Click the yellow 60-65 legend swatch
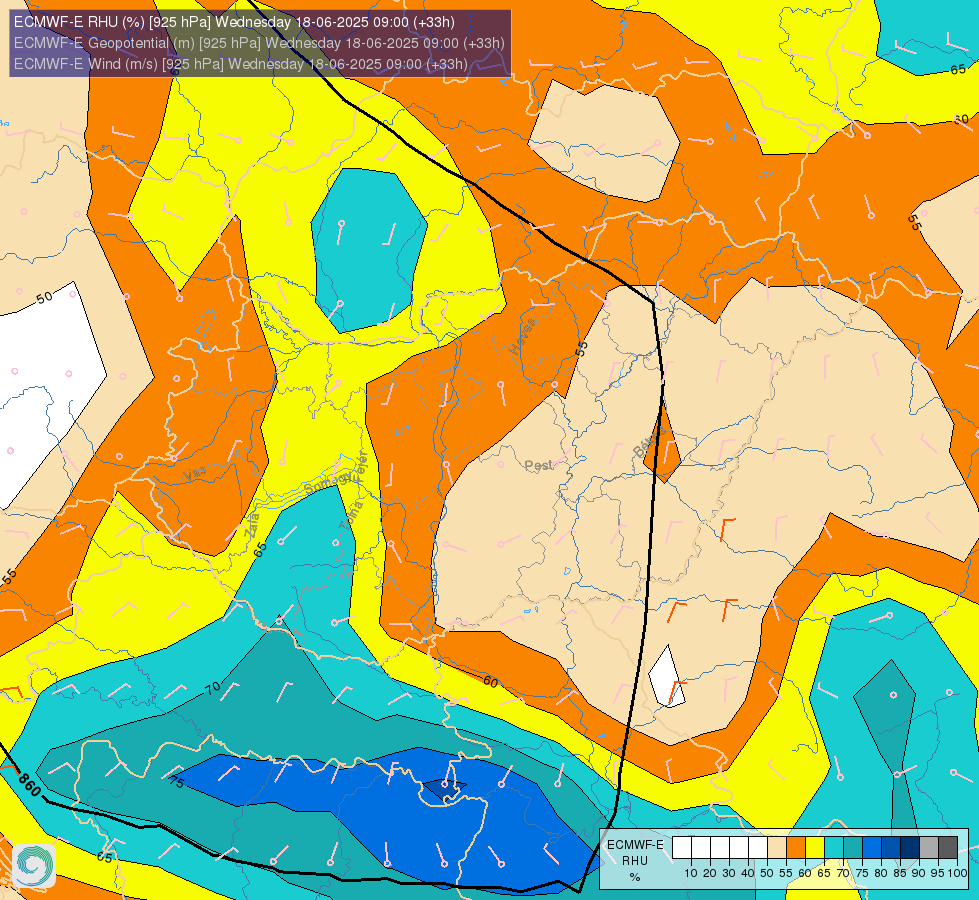979x900 pixels. [815, 848]
